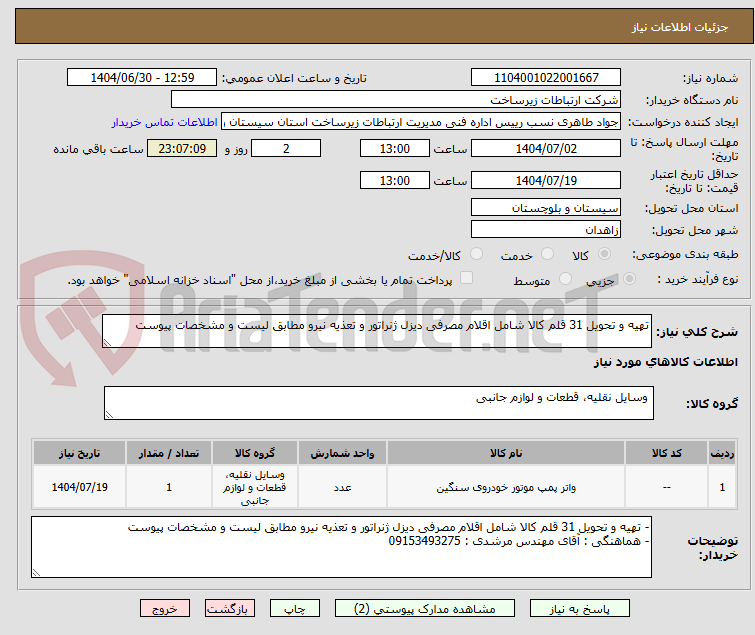Click the price validity time 13:00 field

click(x=394, y=181)
